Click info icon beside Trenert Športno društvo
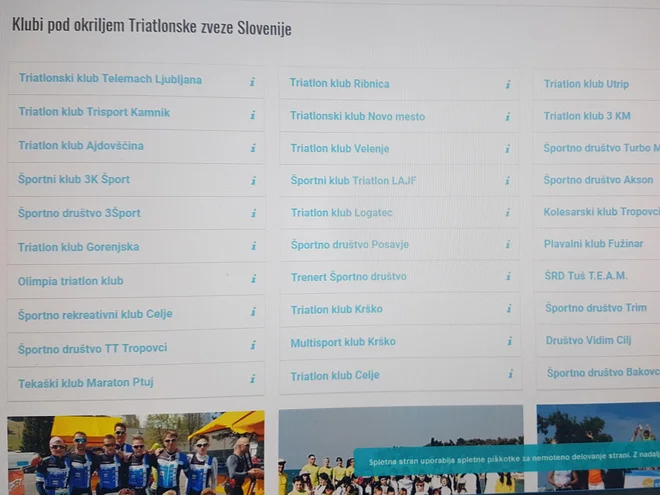The width and height of the screenshot is (660, 495). 508,276
